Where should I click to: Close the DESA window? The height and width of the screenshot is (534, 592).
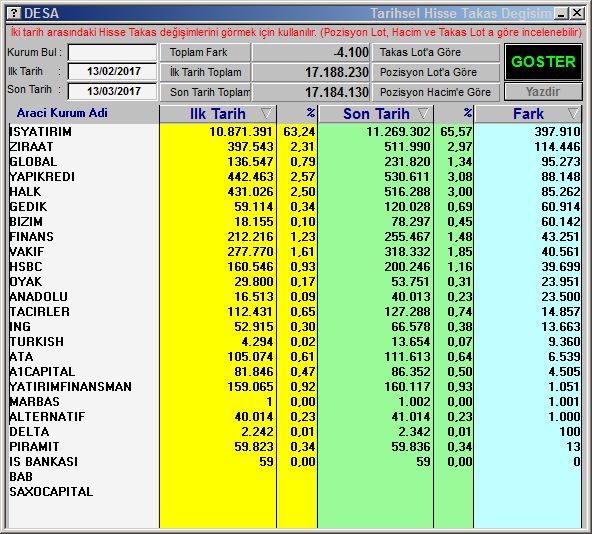(577, 14)
